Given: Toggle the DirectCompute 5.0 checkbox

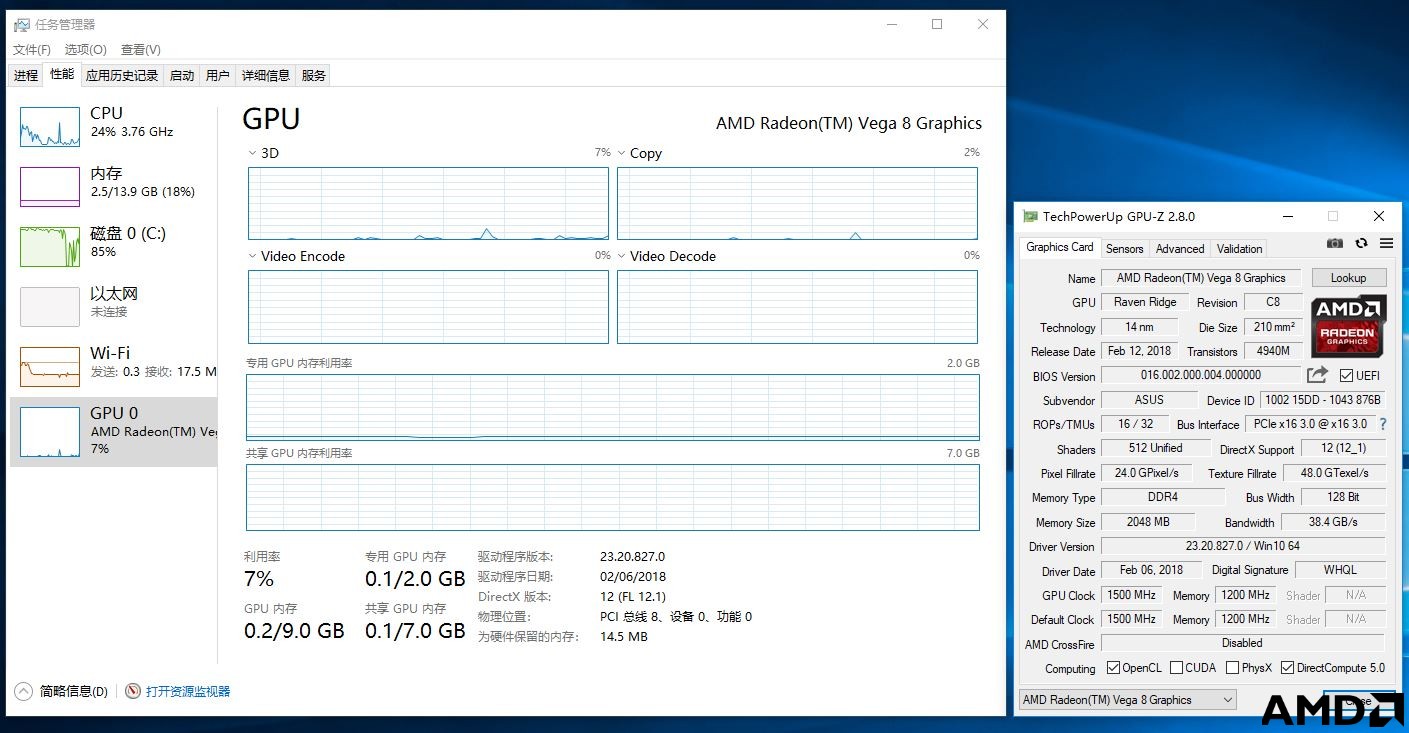Looking at the screenshot, I should pos(1288,668).
